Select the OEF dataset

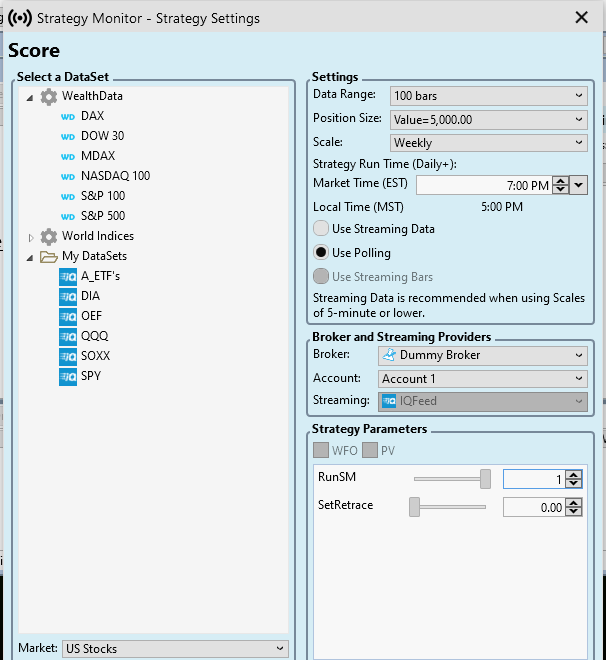coord(91,316)
